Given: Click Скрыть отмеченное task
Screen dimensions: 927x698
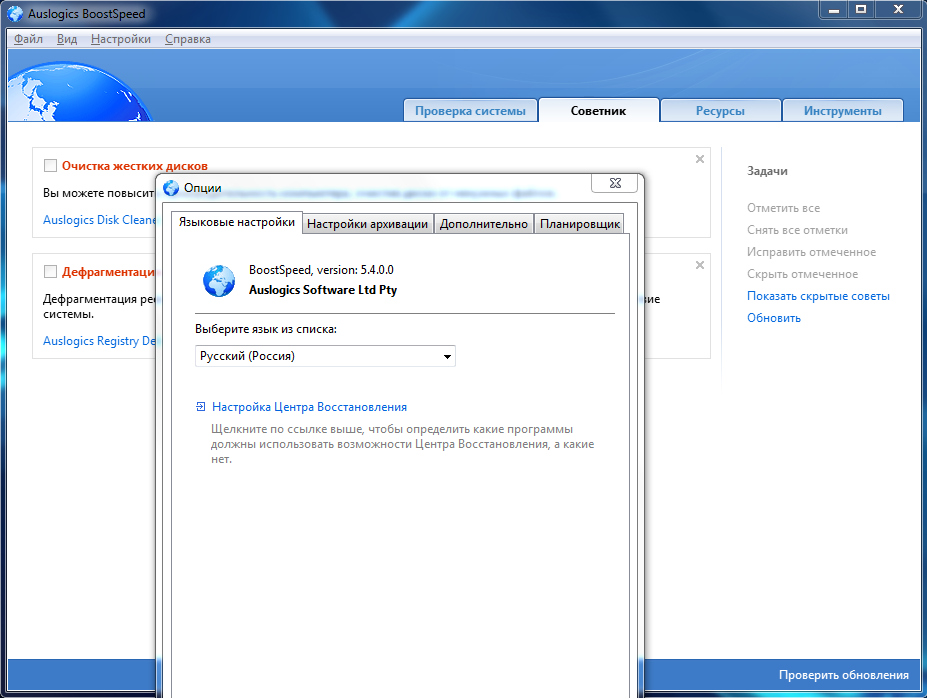Looking at the screenshot, I should (x=802, y=274).
